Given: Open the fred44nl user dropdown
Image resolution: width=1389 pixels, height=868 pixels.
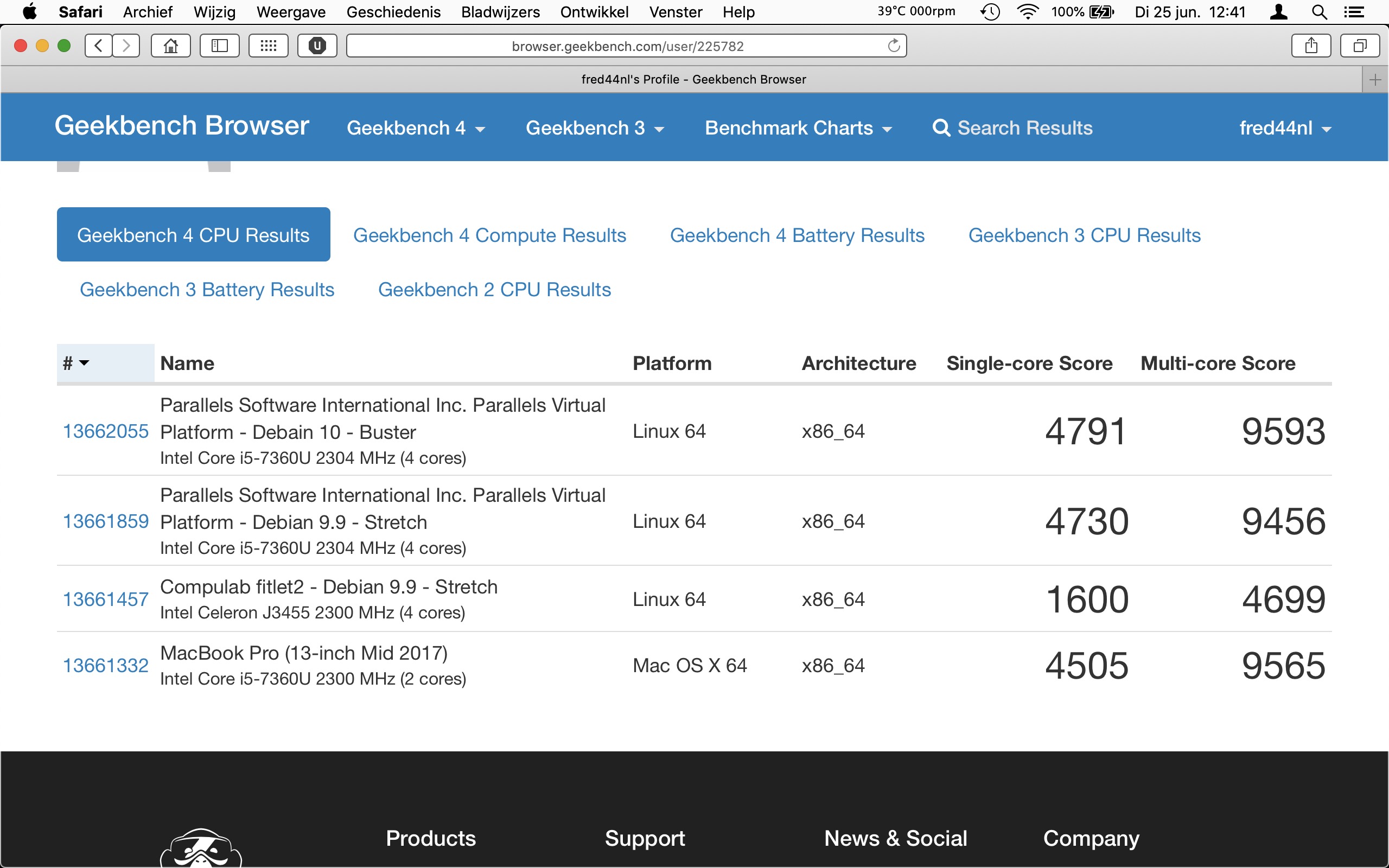Looking at the screenshot, I should [1285, 127].
